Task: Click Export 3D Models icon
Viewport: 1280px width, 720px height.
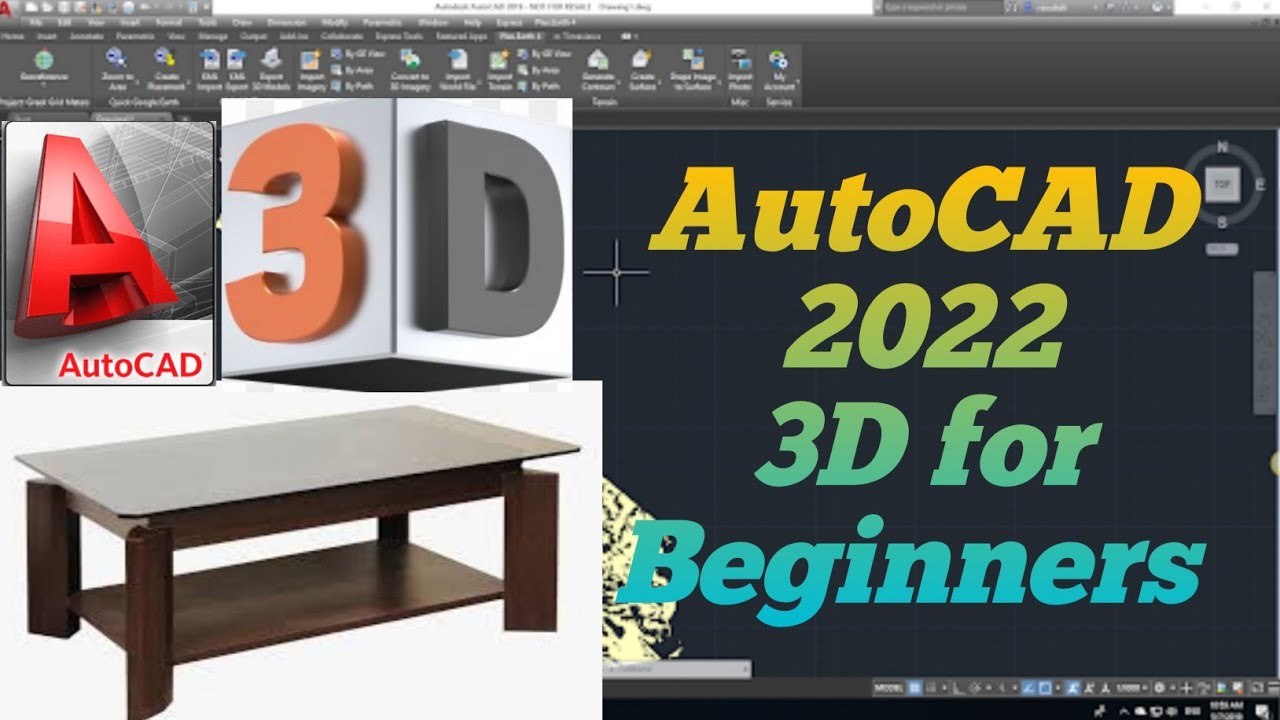Action: pos(271,58)
